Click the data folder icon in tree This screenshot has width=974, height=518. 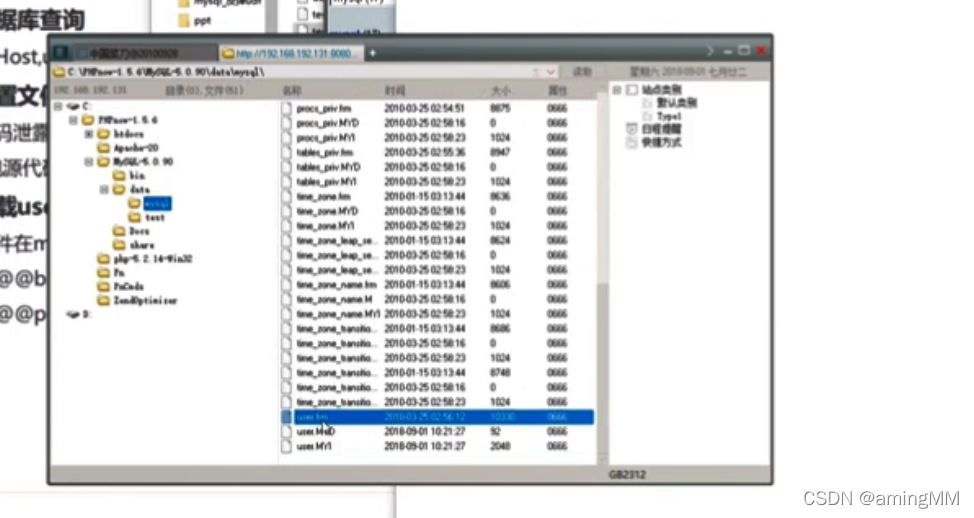119,189
